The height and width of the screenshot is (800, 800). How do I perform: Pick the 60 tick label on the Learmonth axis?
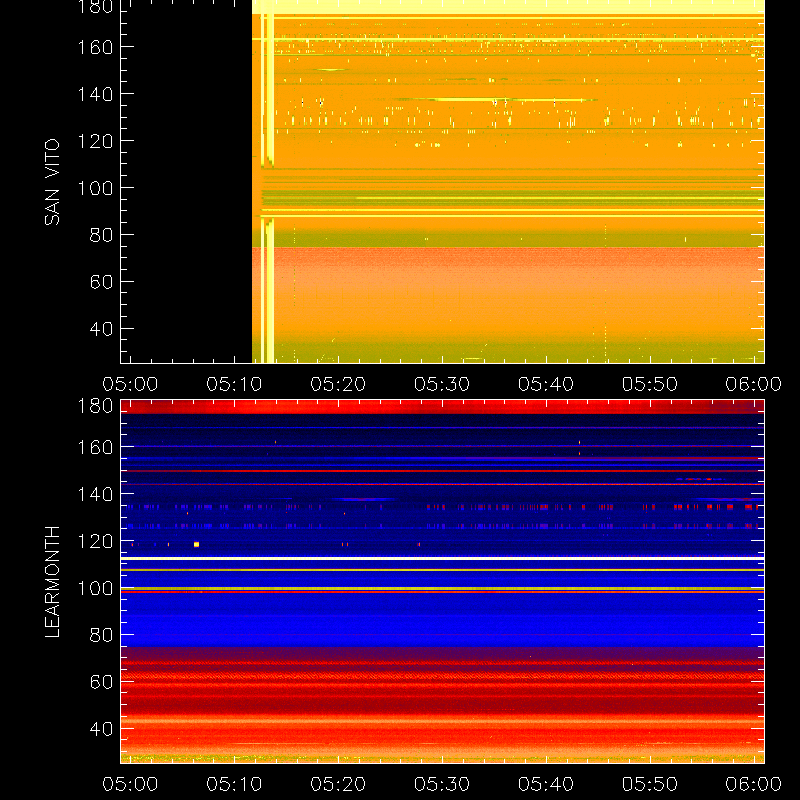(101, 682)
